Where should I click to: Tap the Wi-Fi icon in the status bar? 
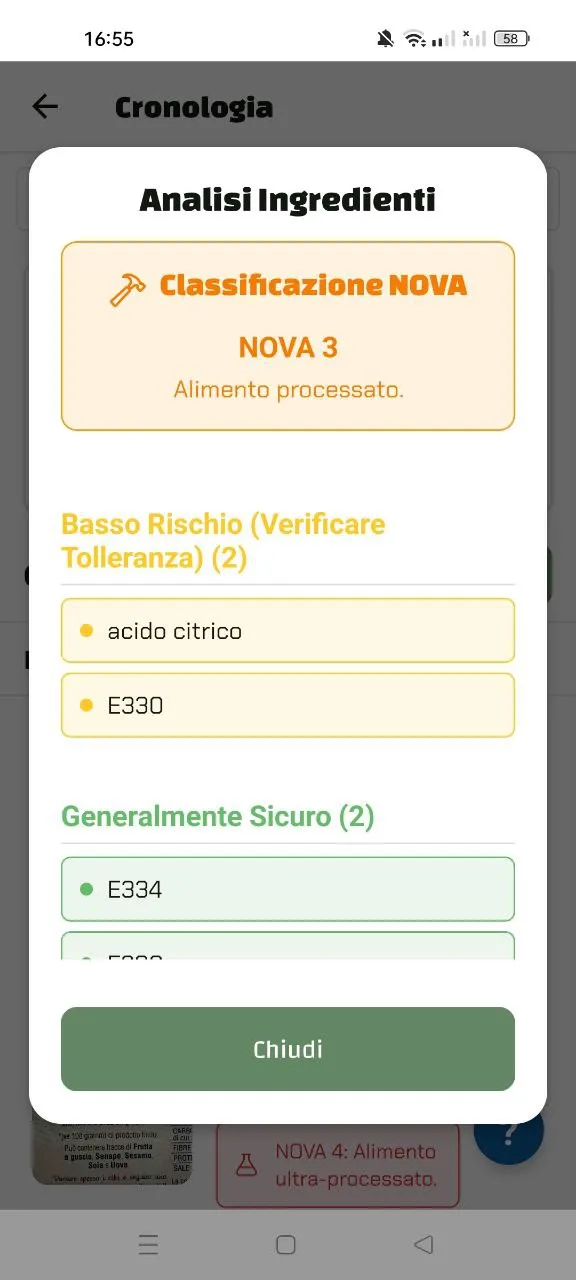(413, 38)
